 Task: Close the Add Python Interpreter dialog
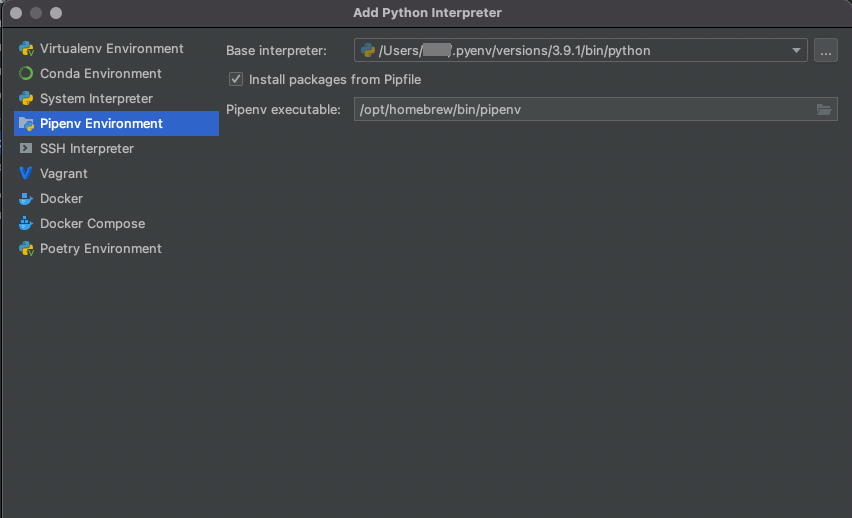[x=16, y=13]
